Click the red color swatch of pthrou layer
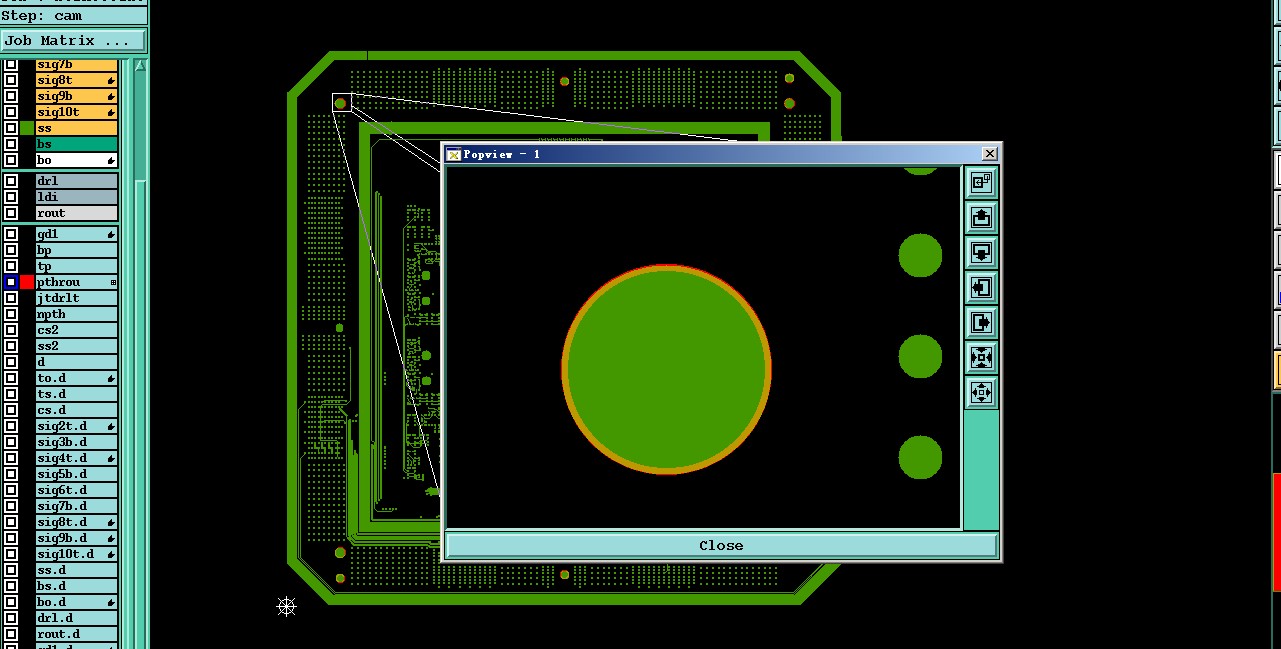 pos(27,282)
